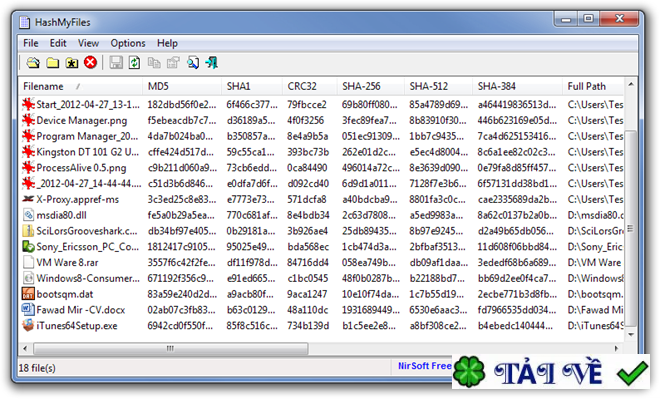Click the Copy selected items icon
The width and height of the screenshot is (660, 399).
coord(154,63)
